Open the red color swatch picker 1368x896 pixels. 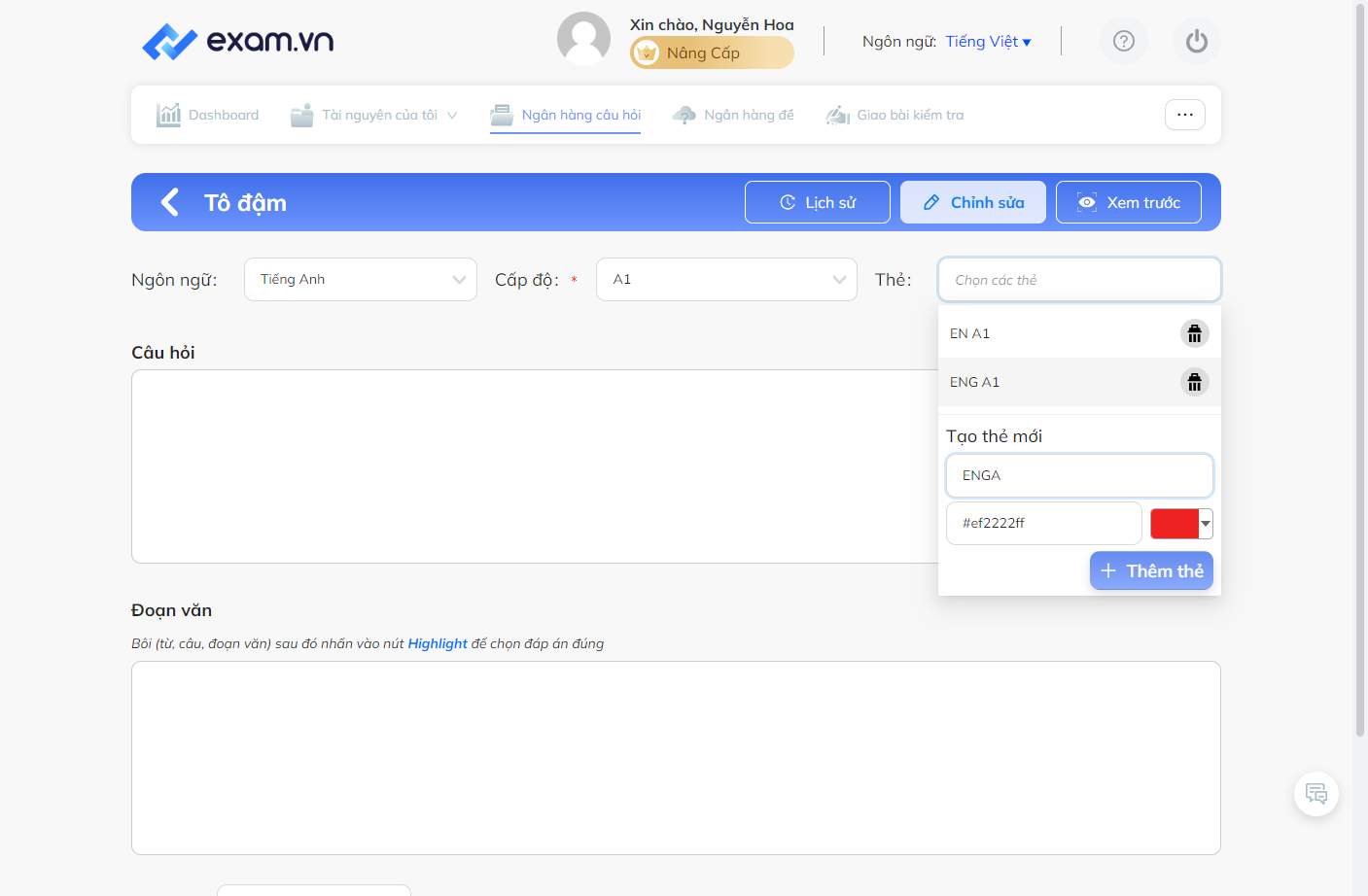pos(1181,524)
